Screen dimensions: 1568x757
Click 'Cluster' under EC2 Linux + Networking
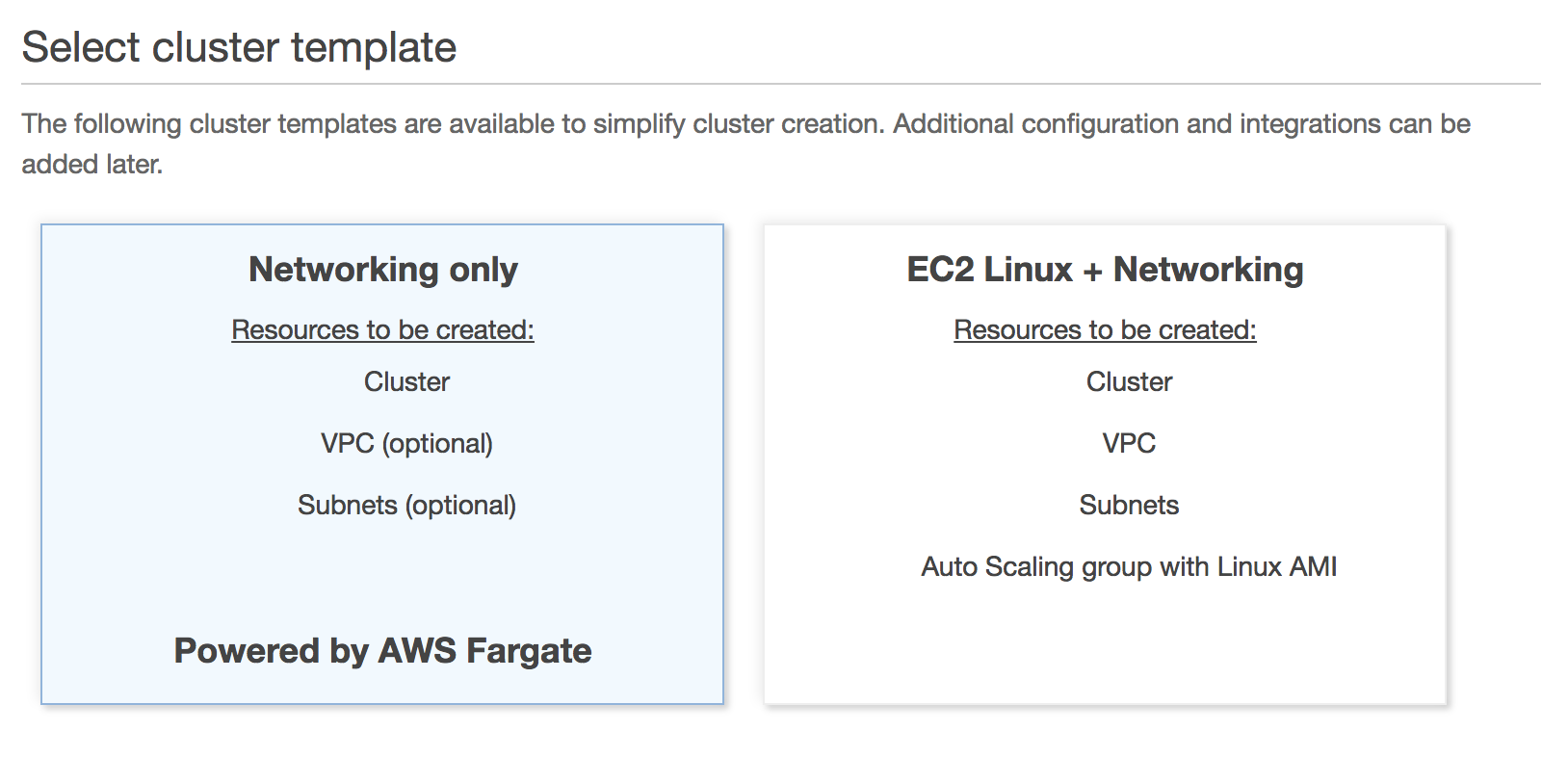[x=1129, y=382]
